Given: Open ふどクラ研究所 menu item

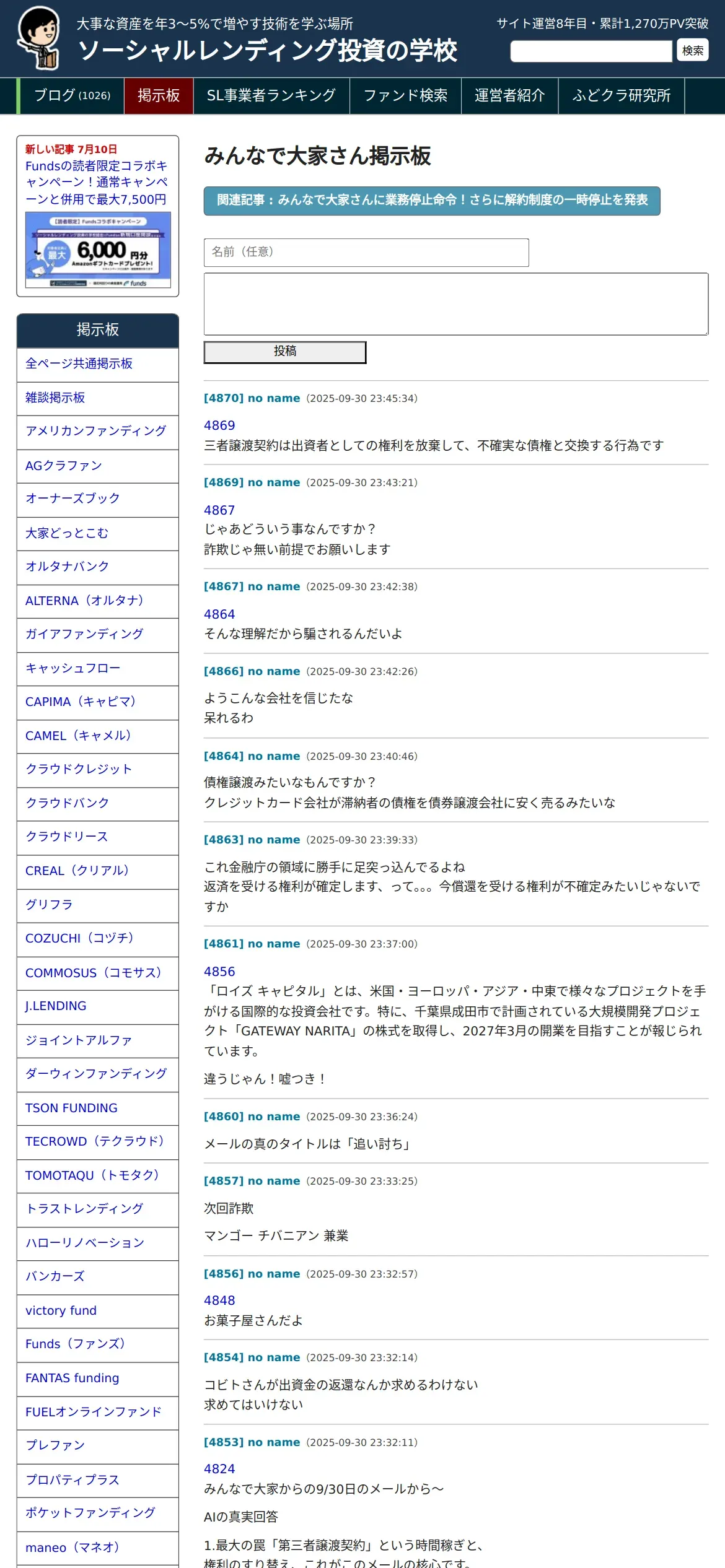Looking at the screenshot, I should click(x=622, y=95).
